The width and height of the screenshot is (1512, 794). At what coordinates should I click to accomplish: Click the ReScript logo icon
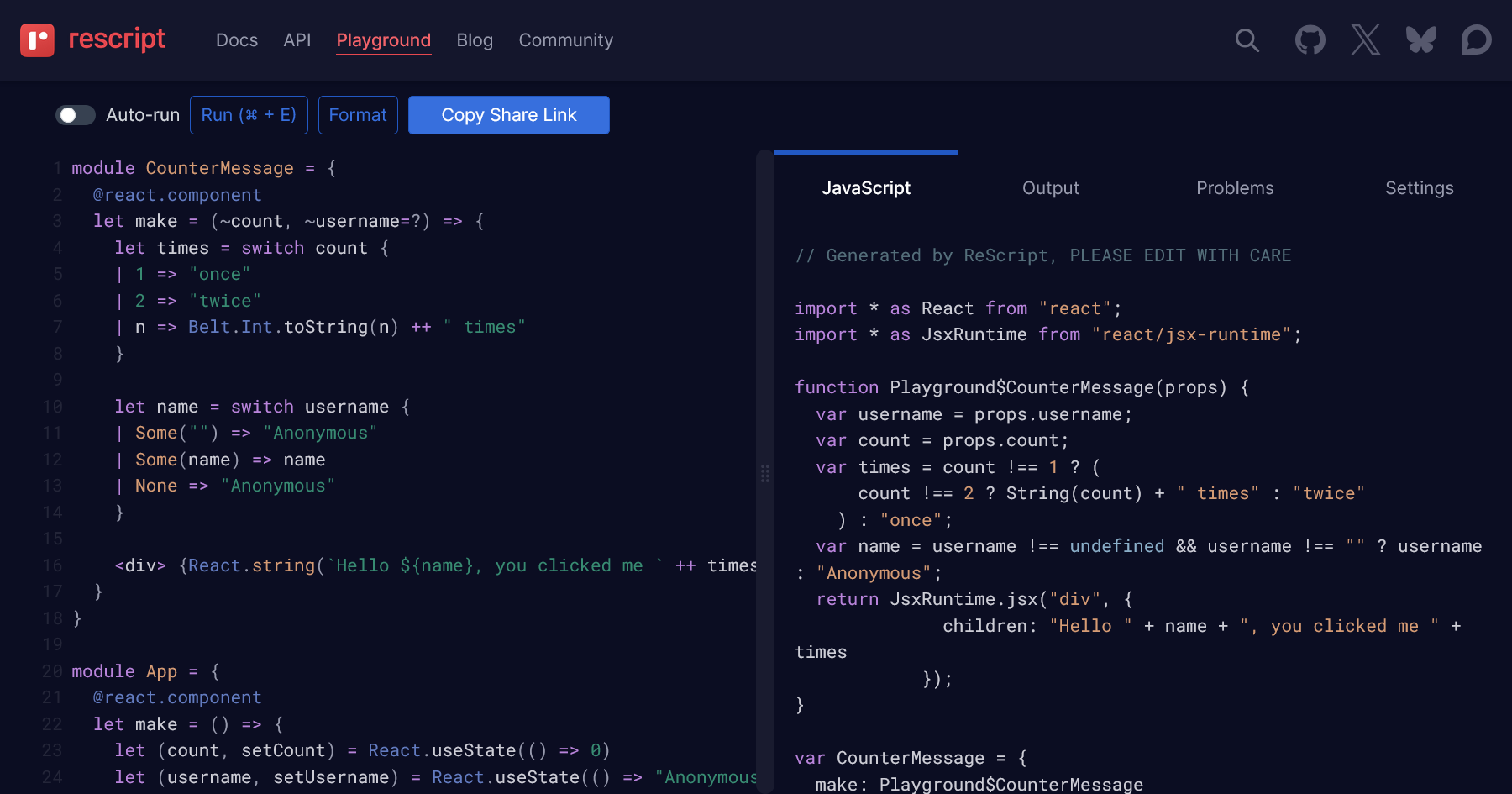tap(35, 39)
